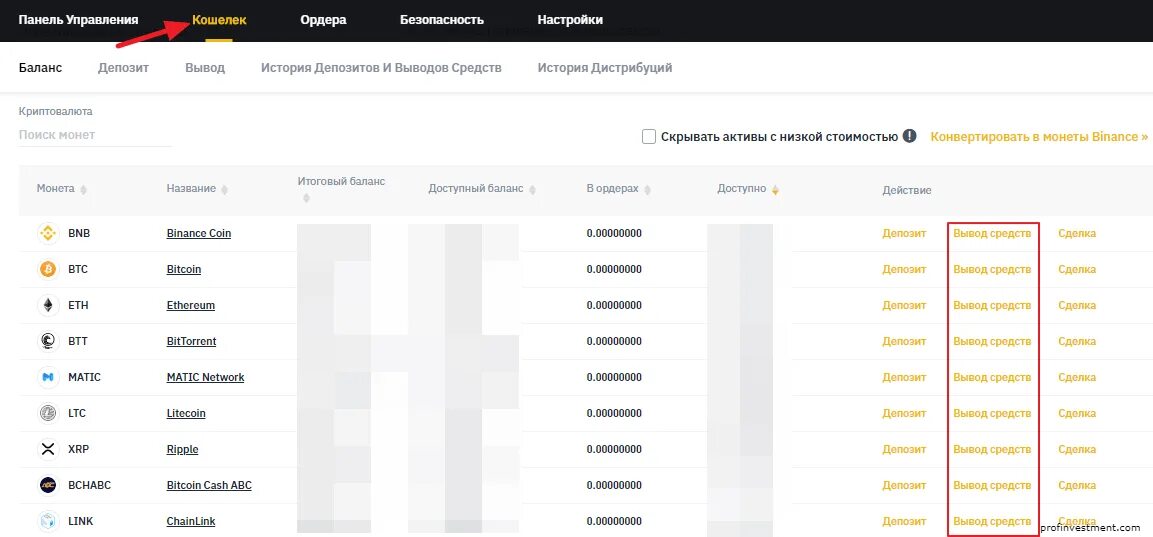
Task: Click Сделка in XRP row
Action: tap(1077, 449)
